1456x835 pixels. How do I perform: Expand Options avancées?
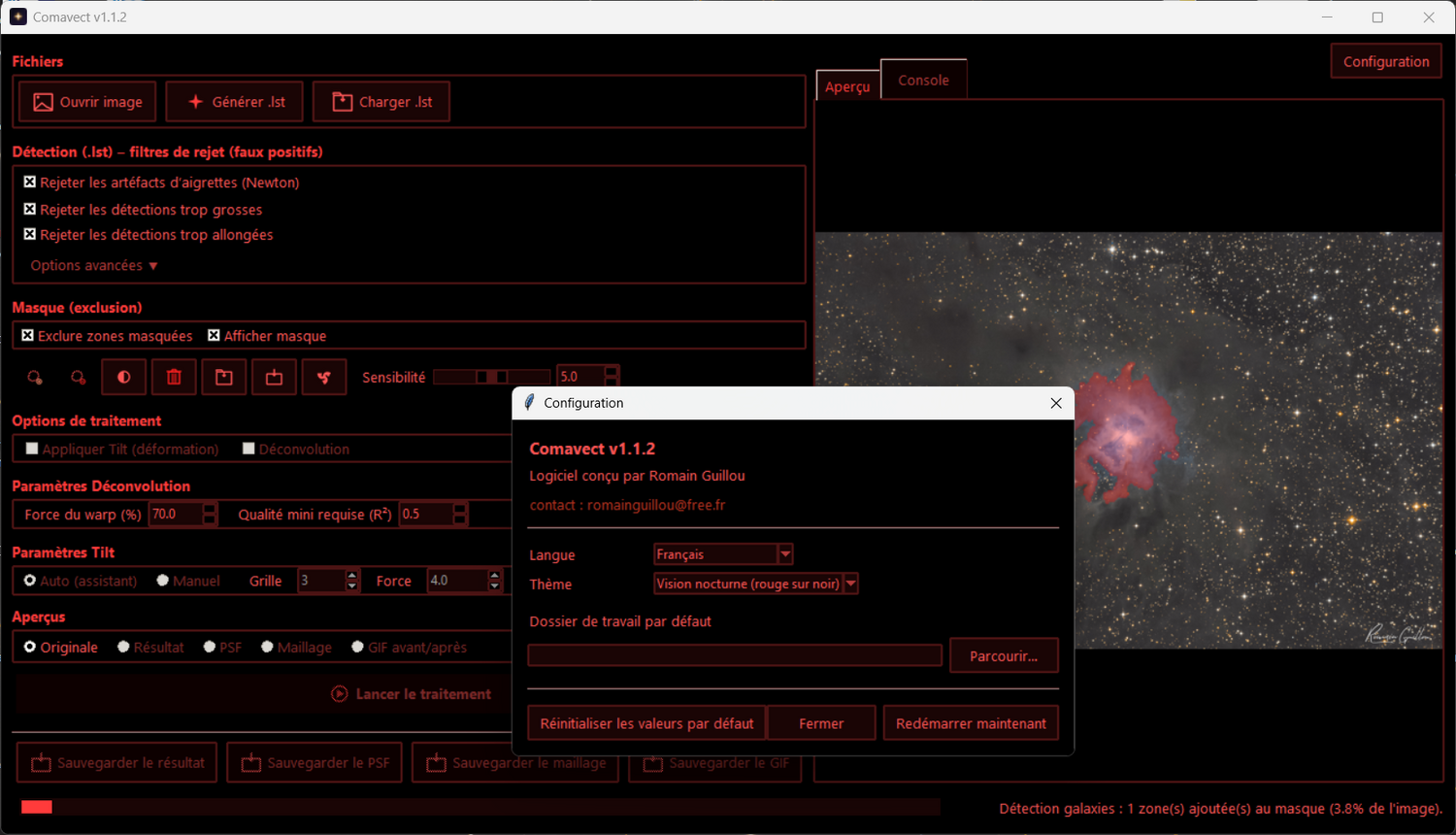tap(94, 265)
